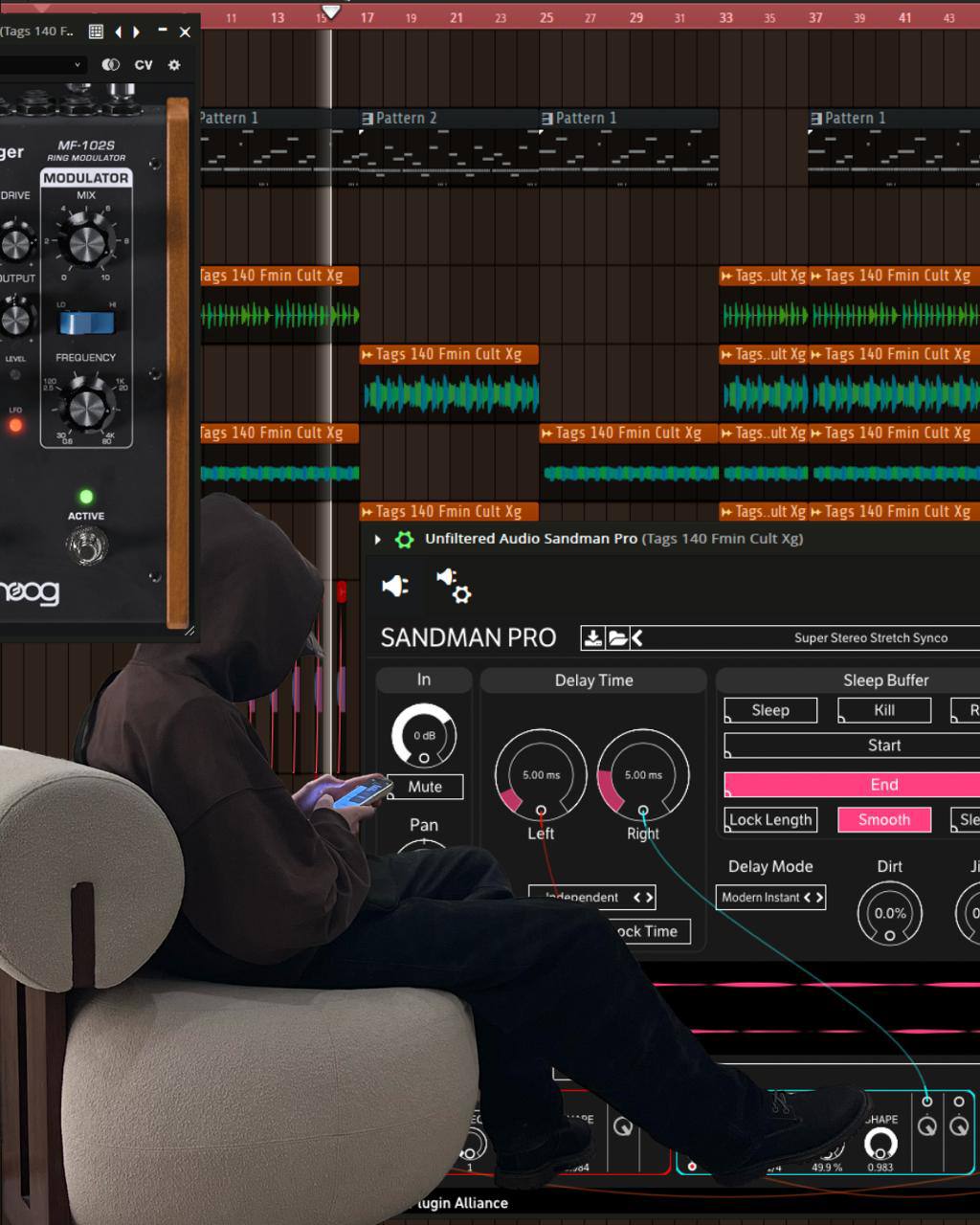The image size is (980, 1225).
Task: Open the preset dropdown in Moog window
Action: pyautogui.click(x=43, y=65)
